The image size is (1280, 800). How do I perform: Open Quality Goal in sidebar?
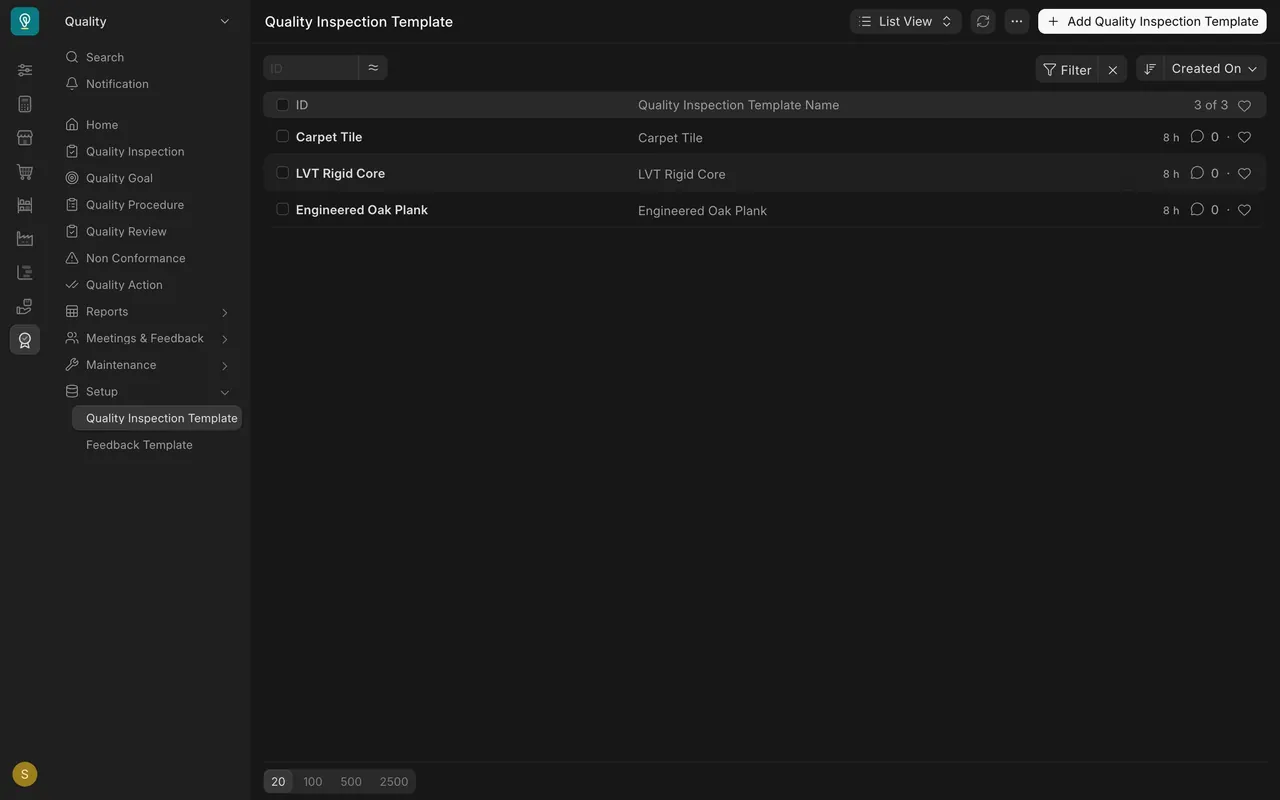coord(119,178)
